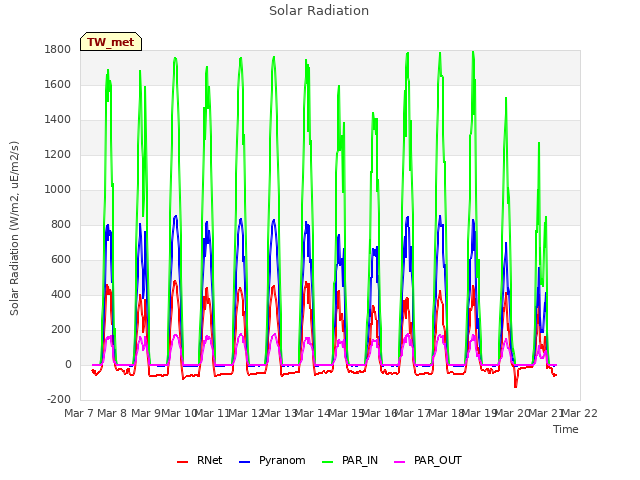The height and width of the screenshot is (480, 640).
Task: Click the 200 y-axis tick label
Action: 61,330
